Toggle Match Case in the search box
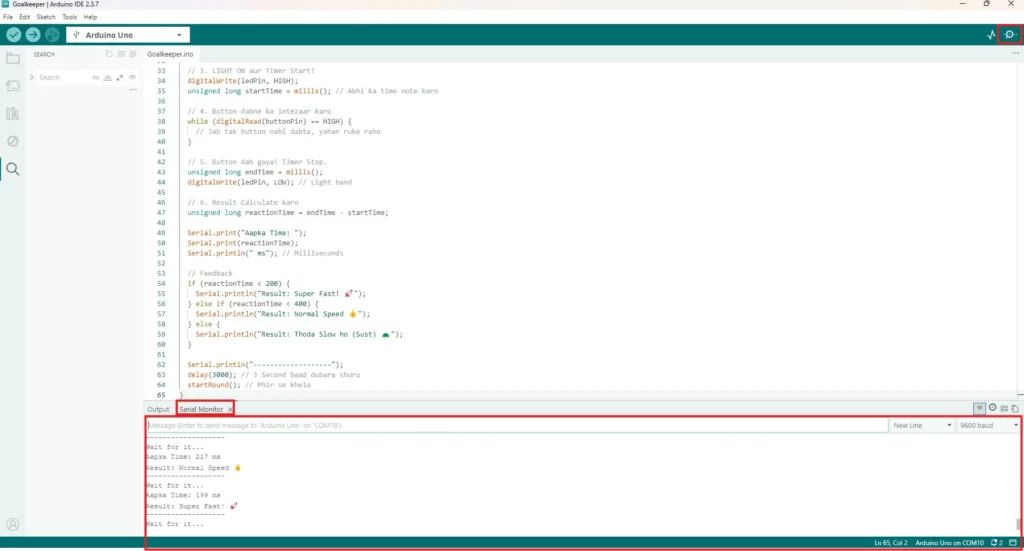 click(96, 77)
